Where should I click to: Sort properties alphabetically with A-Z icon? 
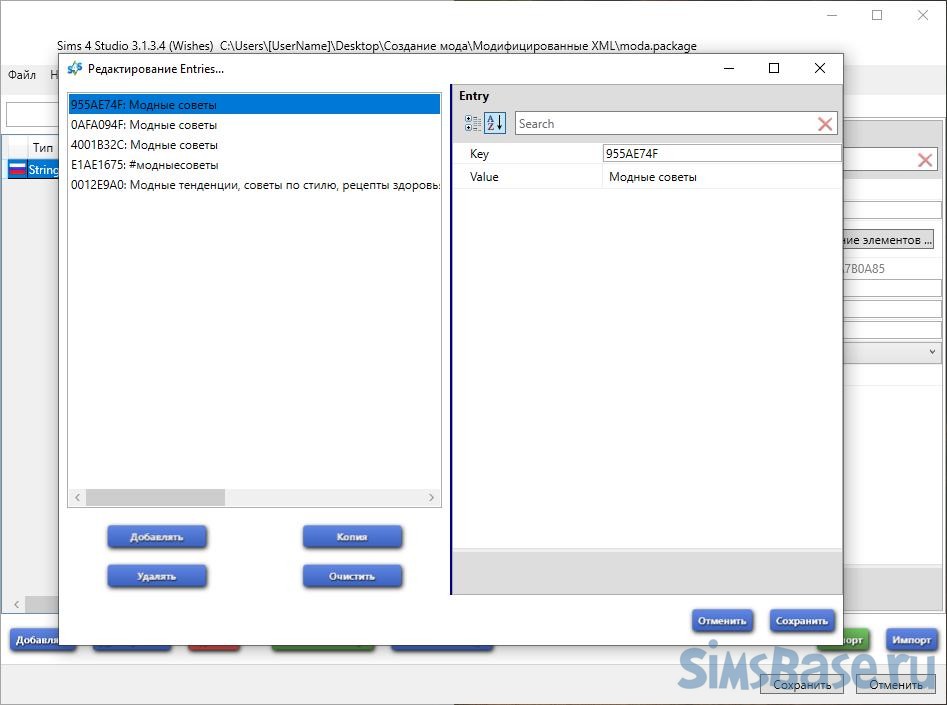[495, 123]
